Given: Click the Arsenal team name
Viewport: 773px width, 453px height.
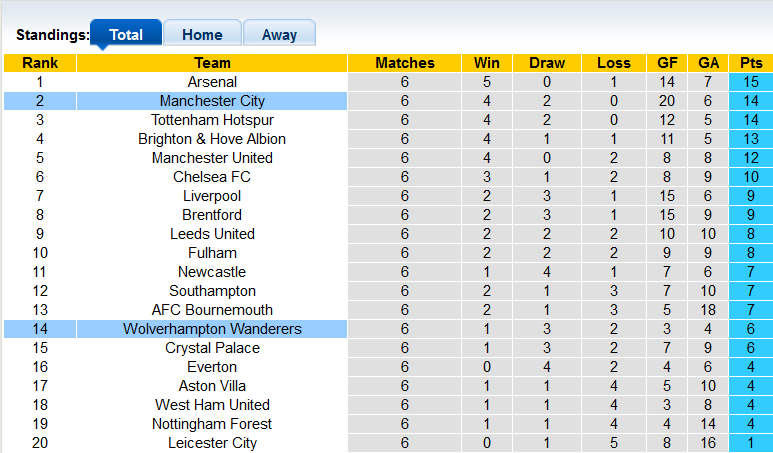Looking at the screenshot, I should point(212,82).
